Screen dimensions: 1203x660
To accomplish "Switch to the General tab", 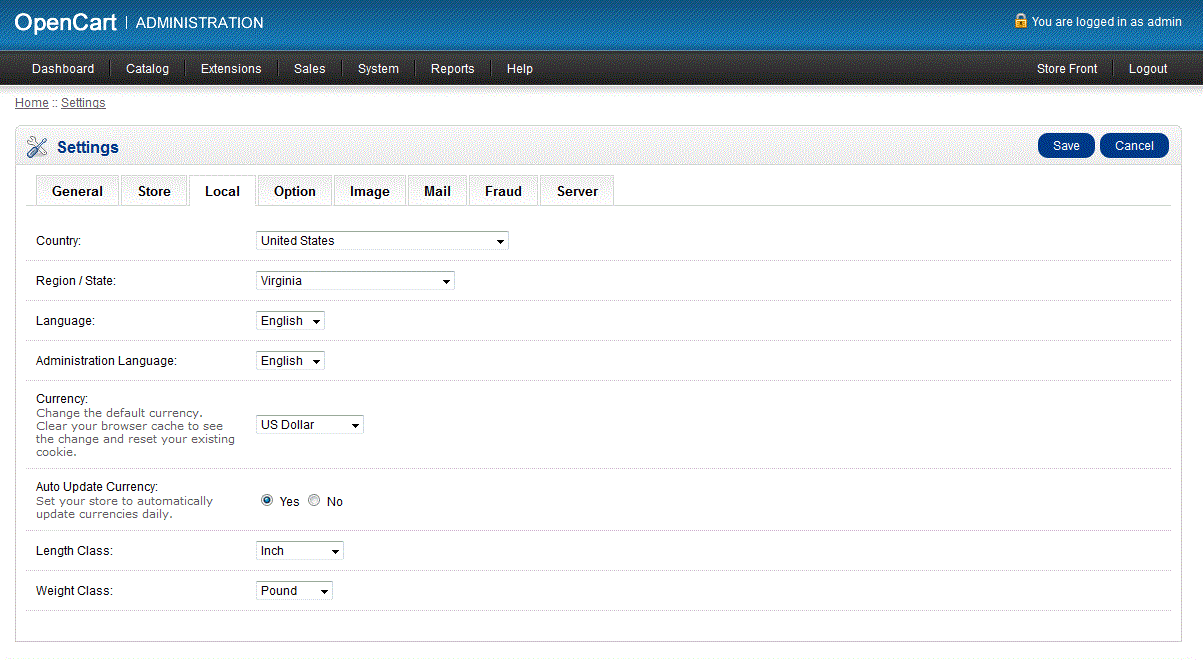I will (x=77, y=191).
